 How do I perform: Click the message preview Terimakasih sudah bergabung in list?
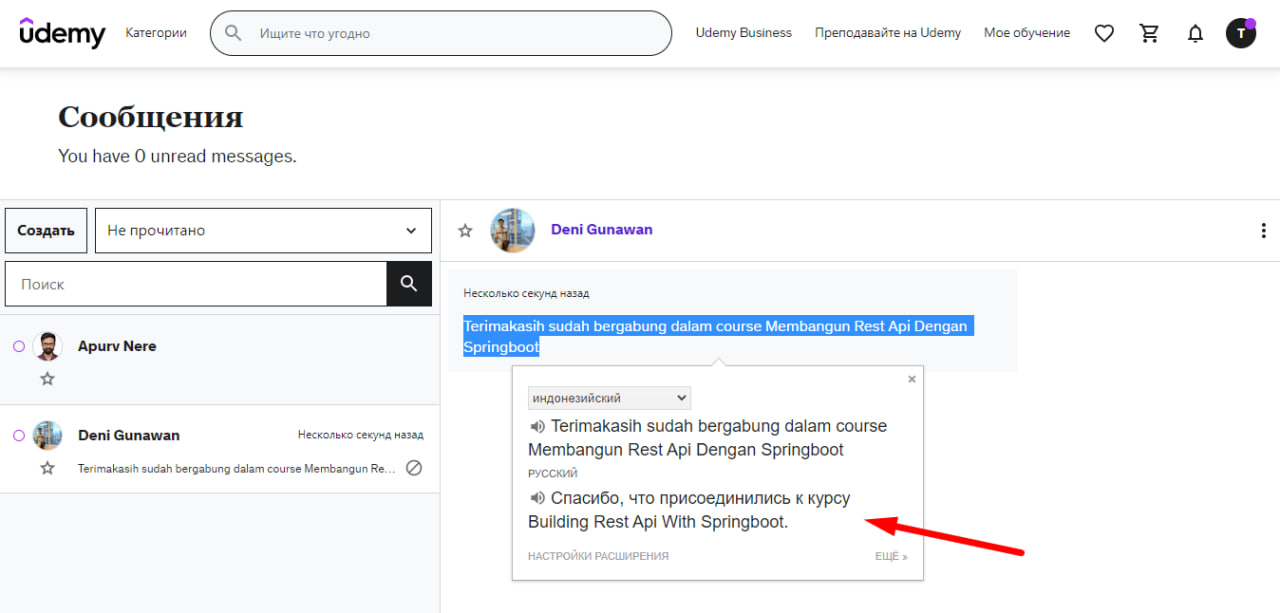tap(236, 468)
